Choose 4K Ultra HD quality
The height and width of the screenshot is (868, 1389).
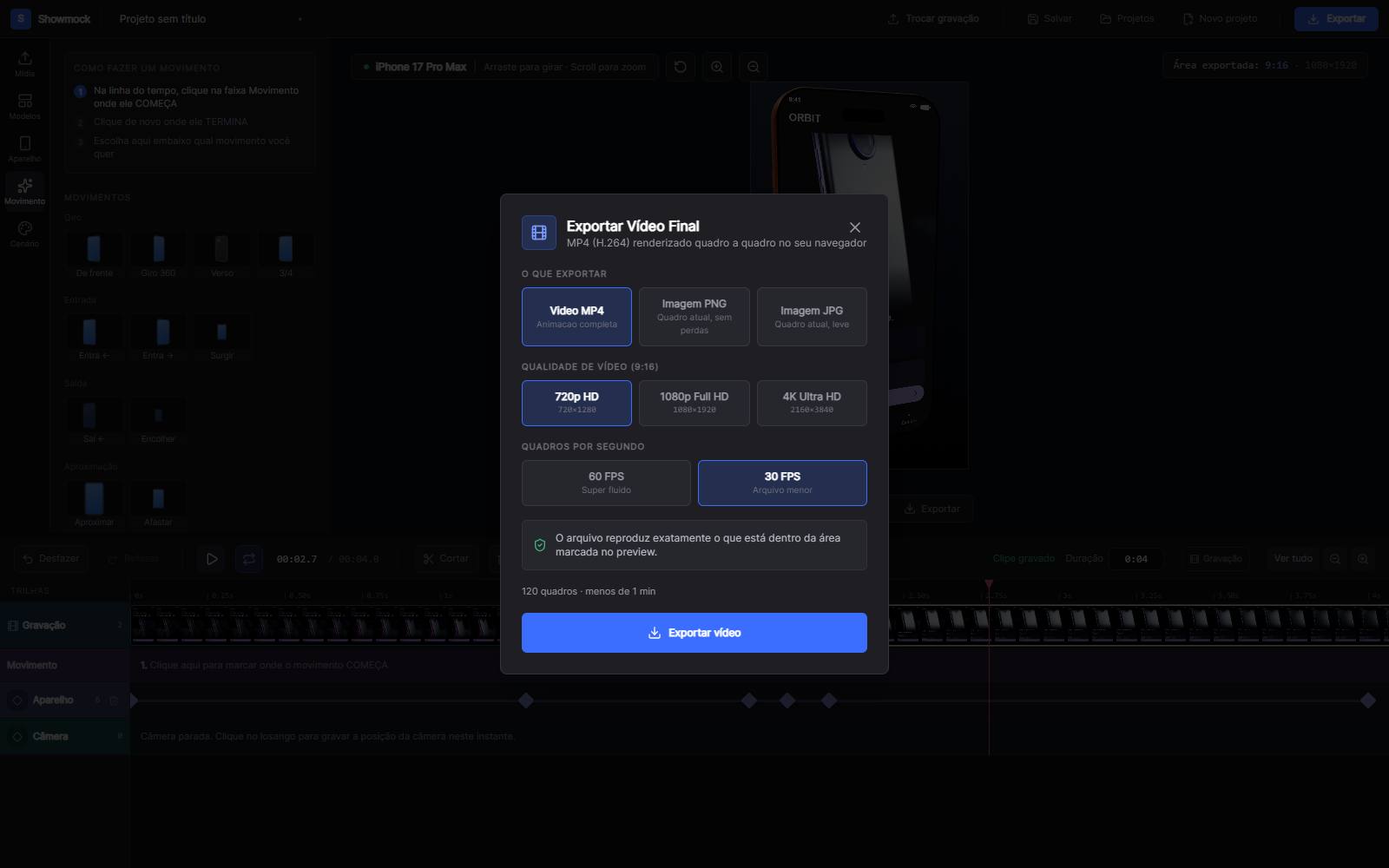pos(812,403)
